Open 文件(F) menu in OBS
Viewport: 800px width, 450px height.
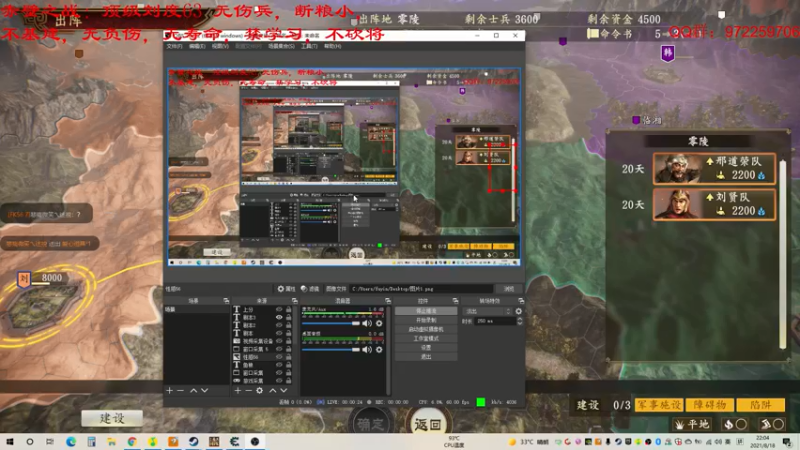[x=174, y=46]
